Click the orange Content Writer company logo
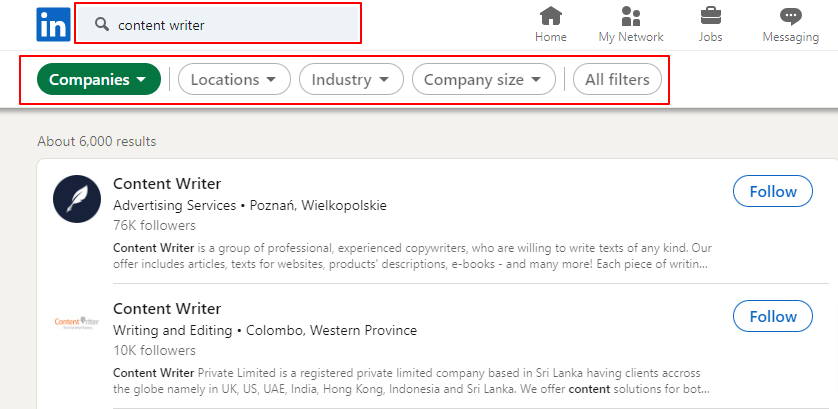The width and height of the screenshot is (838, 409). click(77, 322)
